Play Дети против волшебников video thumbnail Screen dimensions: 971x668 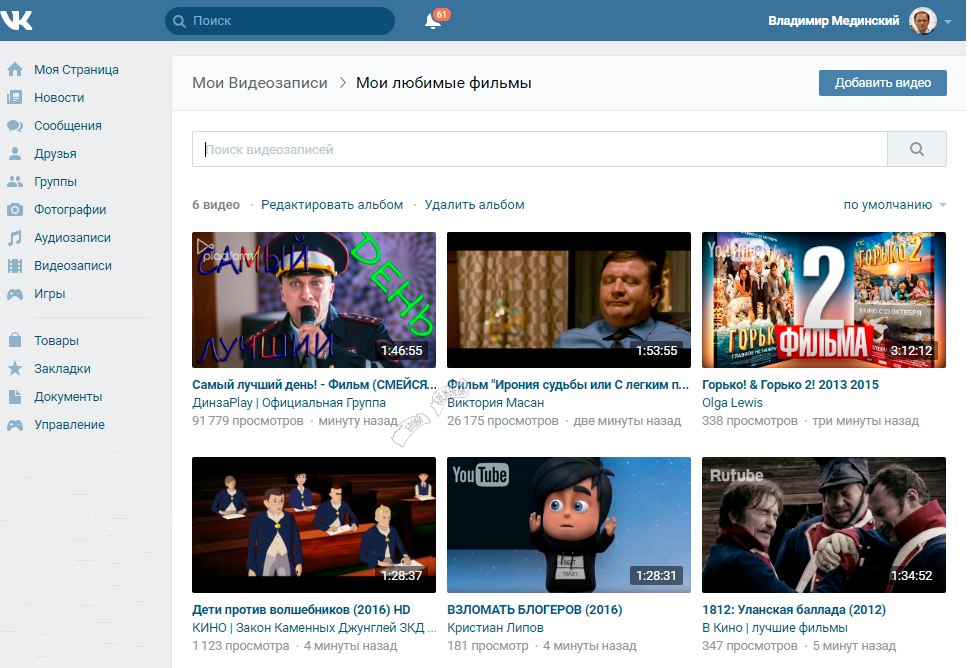314,525
